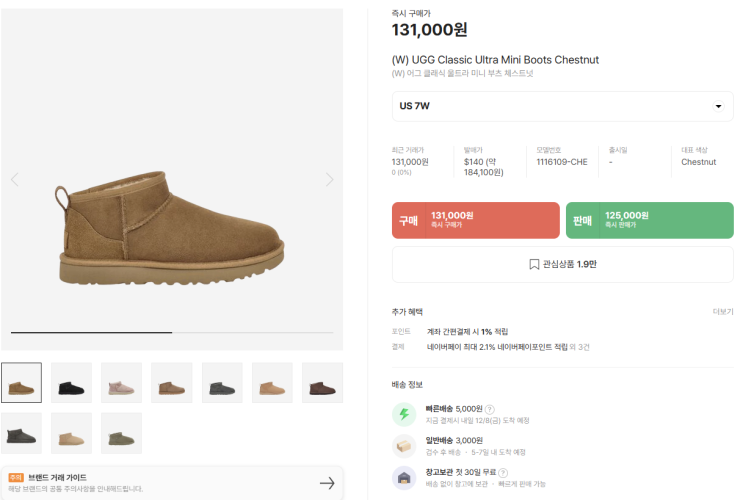Click the next image arrow on the product photo

coord(330,180)
